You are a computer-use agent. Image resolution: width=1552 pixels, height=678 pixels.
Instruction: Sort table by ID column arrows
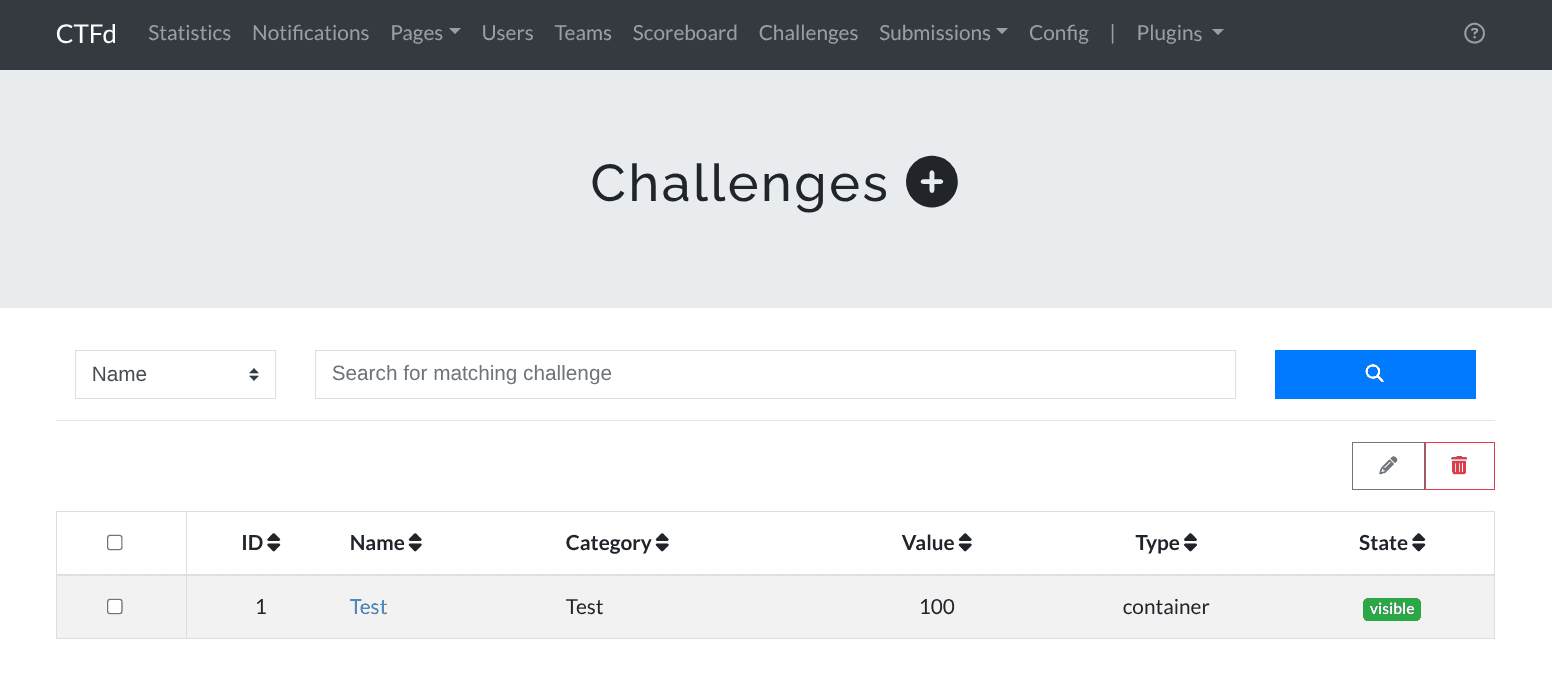click(273, 543)
